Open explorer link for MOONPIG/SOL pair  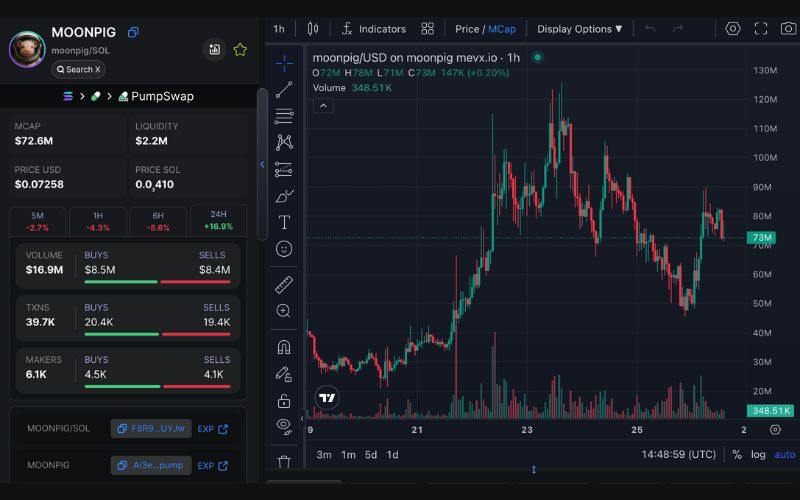click(x=213, y=429)
